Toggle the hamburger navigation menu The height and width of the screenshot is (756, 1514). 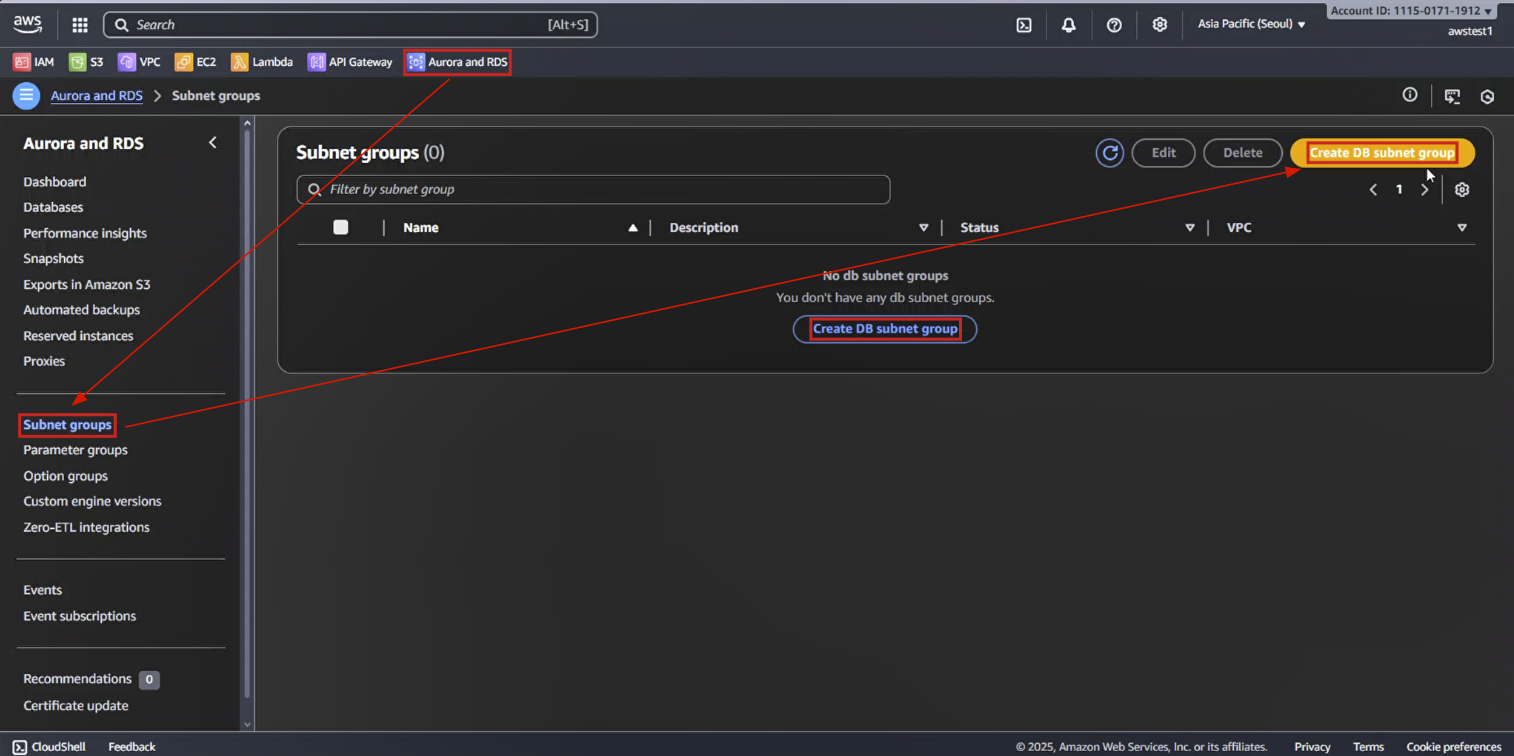pos(26,95)
